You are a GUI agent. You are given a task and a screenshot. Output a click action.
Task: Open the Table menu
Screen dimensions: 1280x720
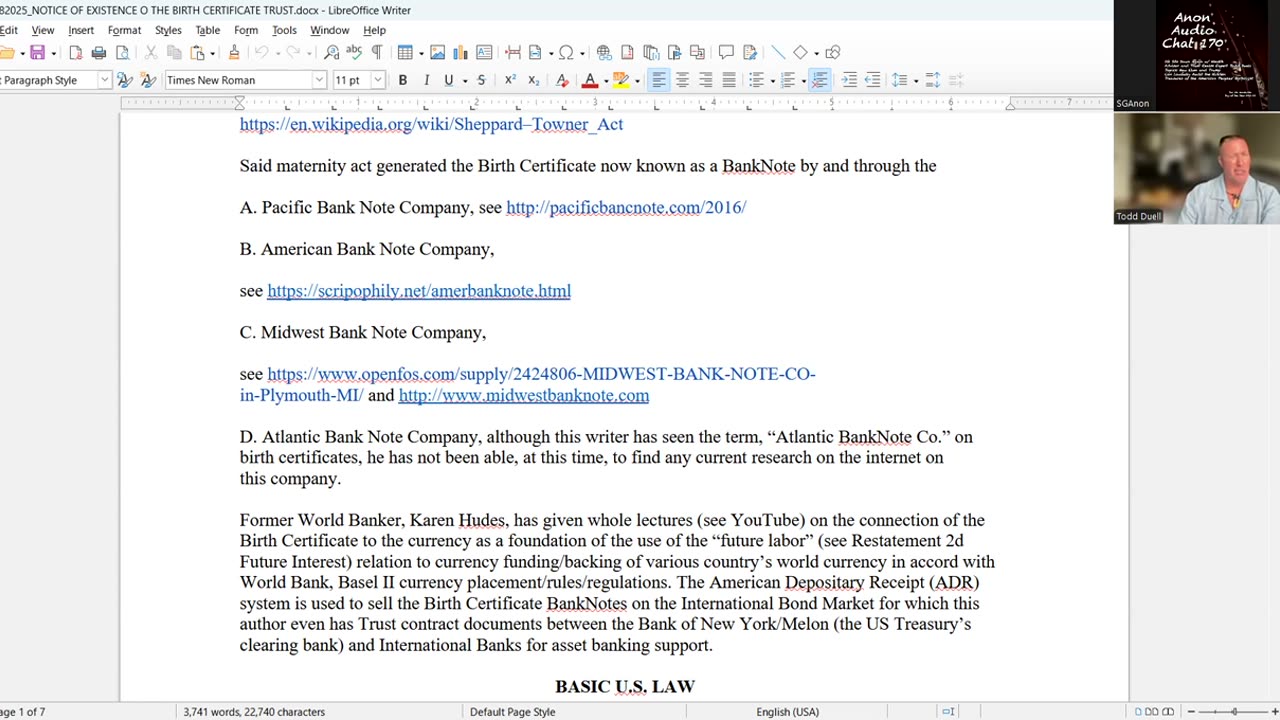coord(208,30)
